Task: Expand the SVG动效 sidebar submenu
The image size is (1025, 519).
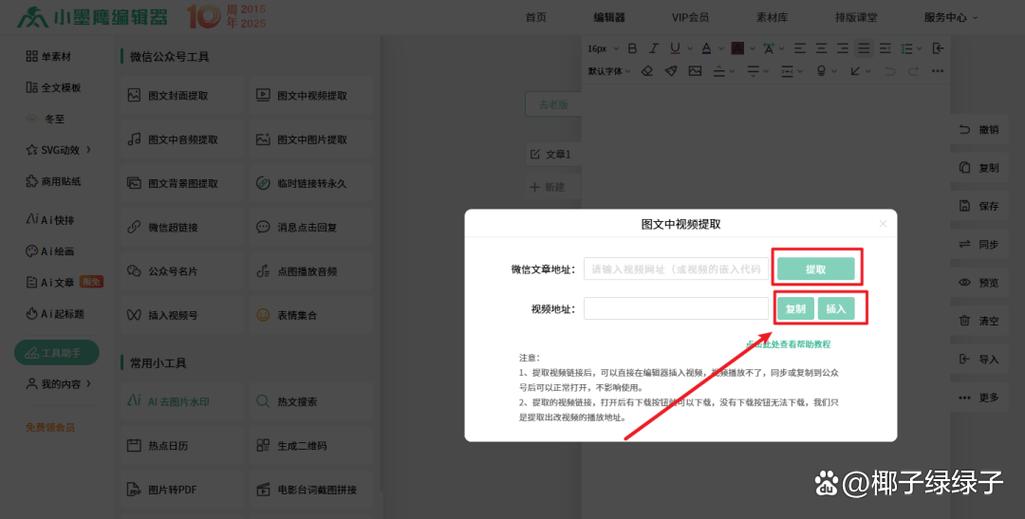Action: click(58, 150)
